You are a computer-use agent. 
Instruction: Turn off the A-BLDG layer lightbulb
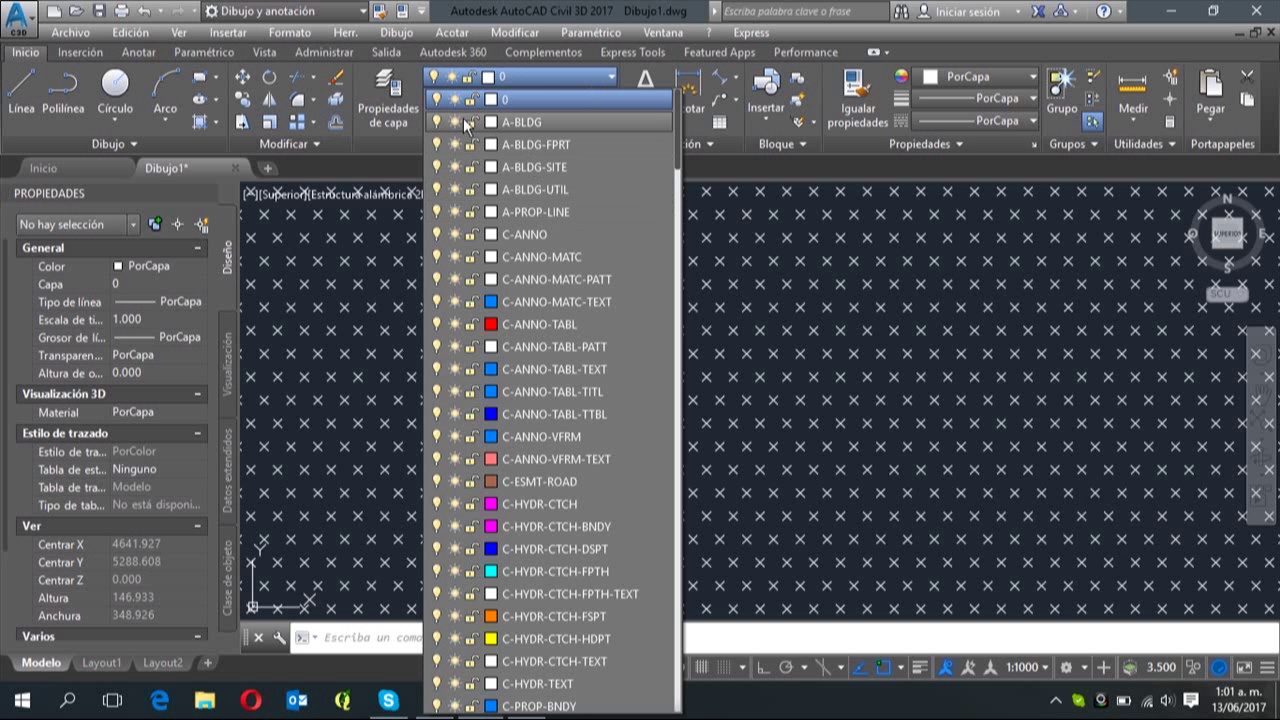pos(436,122)
